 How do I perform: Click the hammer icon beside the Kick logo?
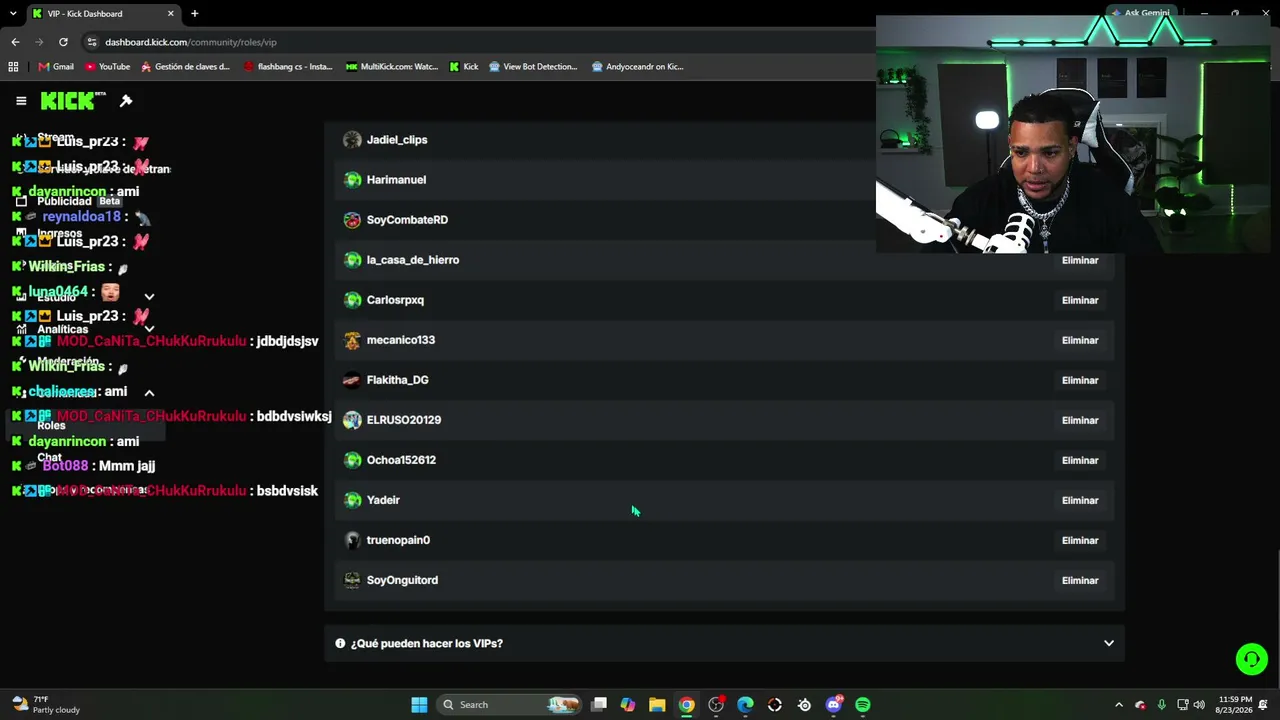126,101
